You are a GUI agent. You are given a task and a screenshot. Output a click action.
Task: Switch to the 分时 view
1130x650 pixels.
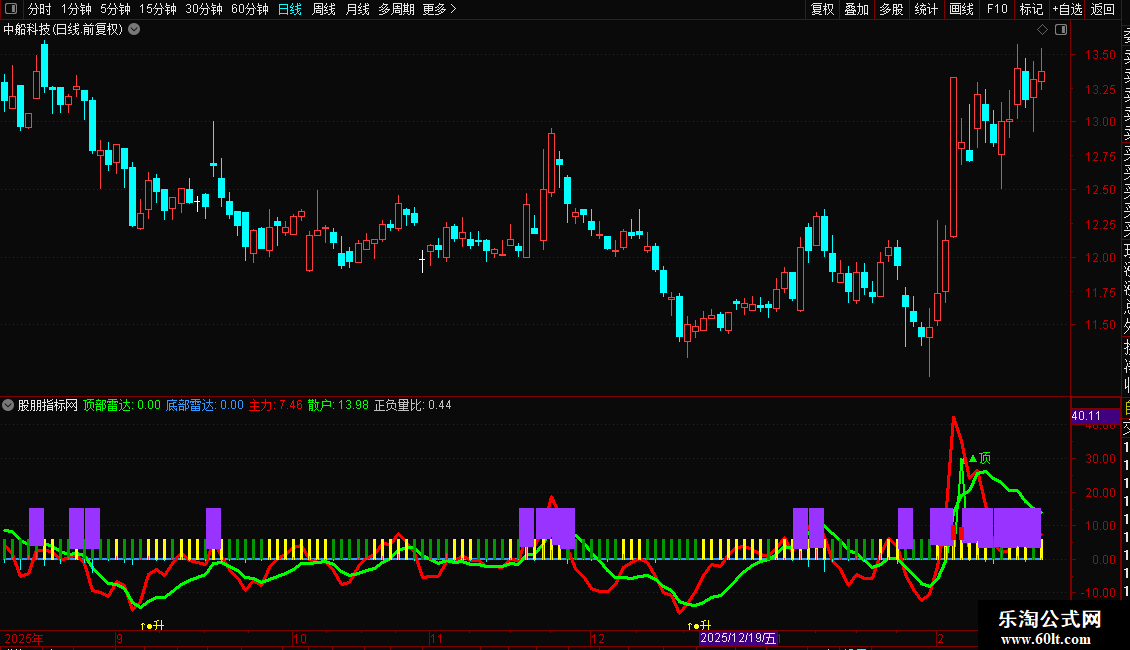coord(40,9)
